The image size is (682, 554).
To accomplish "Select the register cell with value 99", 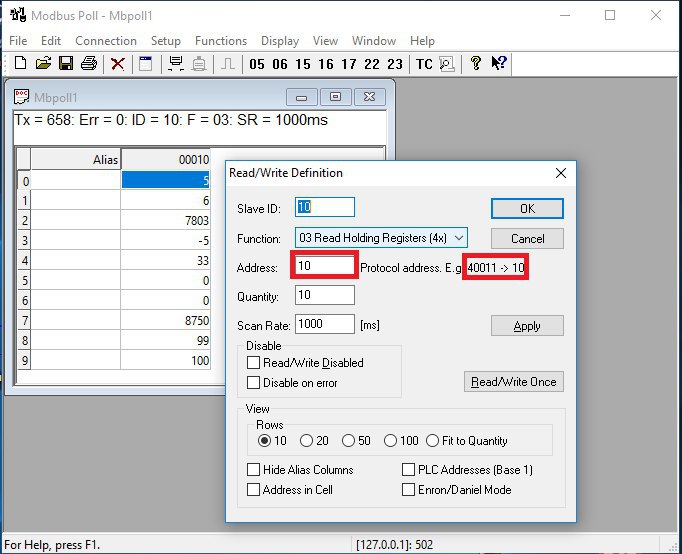I will pos(165,340).
